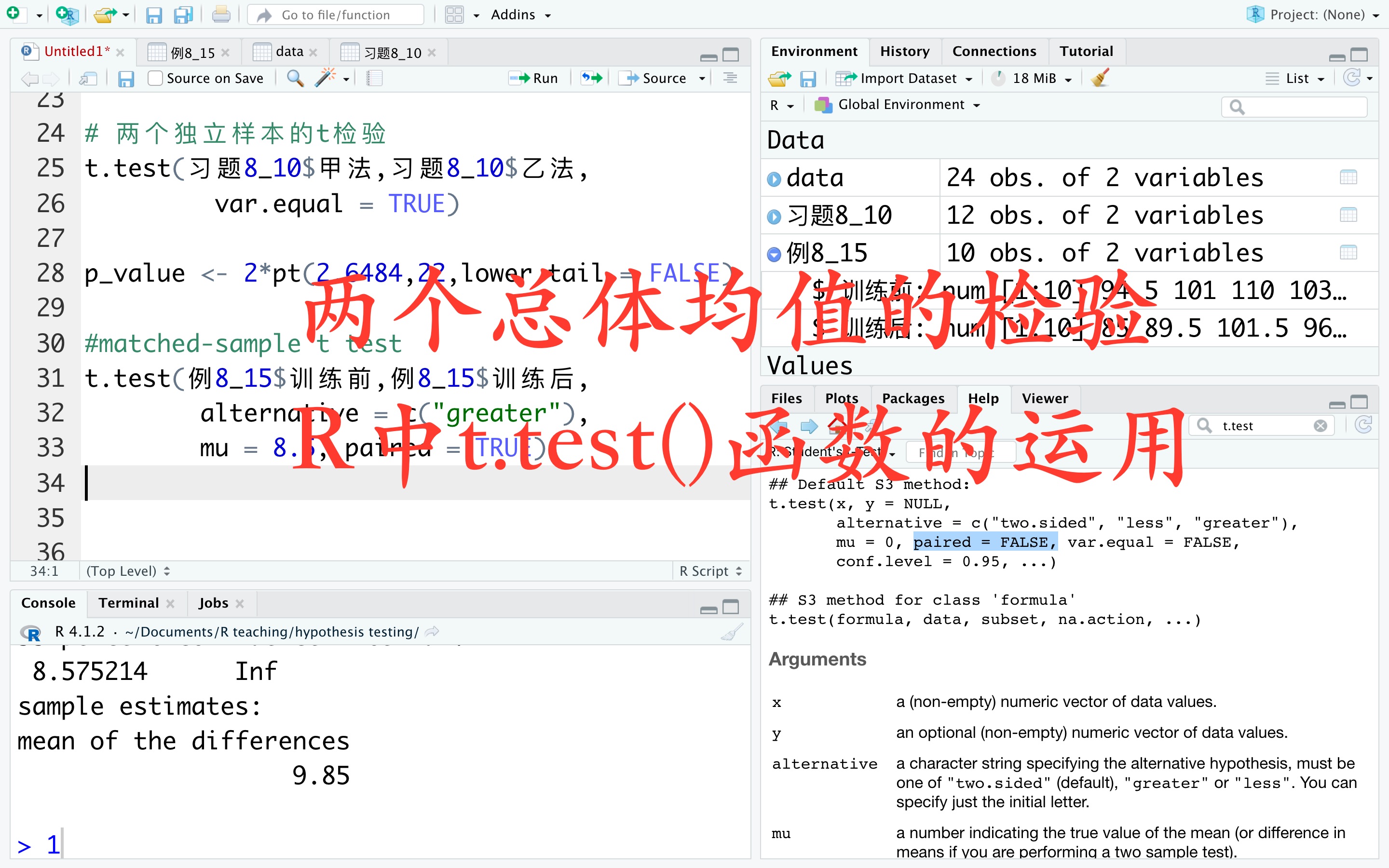Screen dimensions: 1389x868
Task: Open the Packages tab
Action: (x=913, y=398)
